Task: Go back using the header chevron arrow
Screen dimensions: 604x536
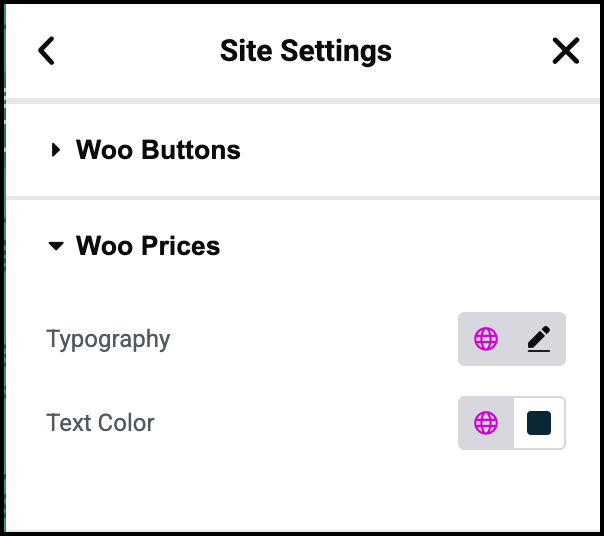Action: 46,50
